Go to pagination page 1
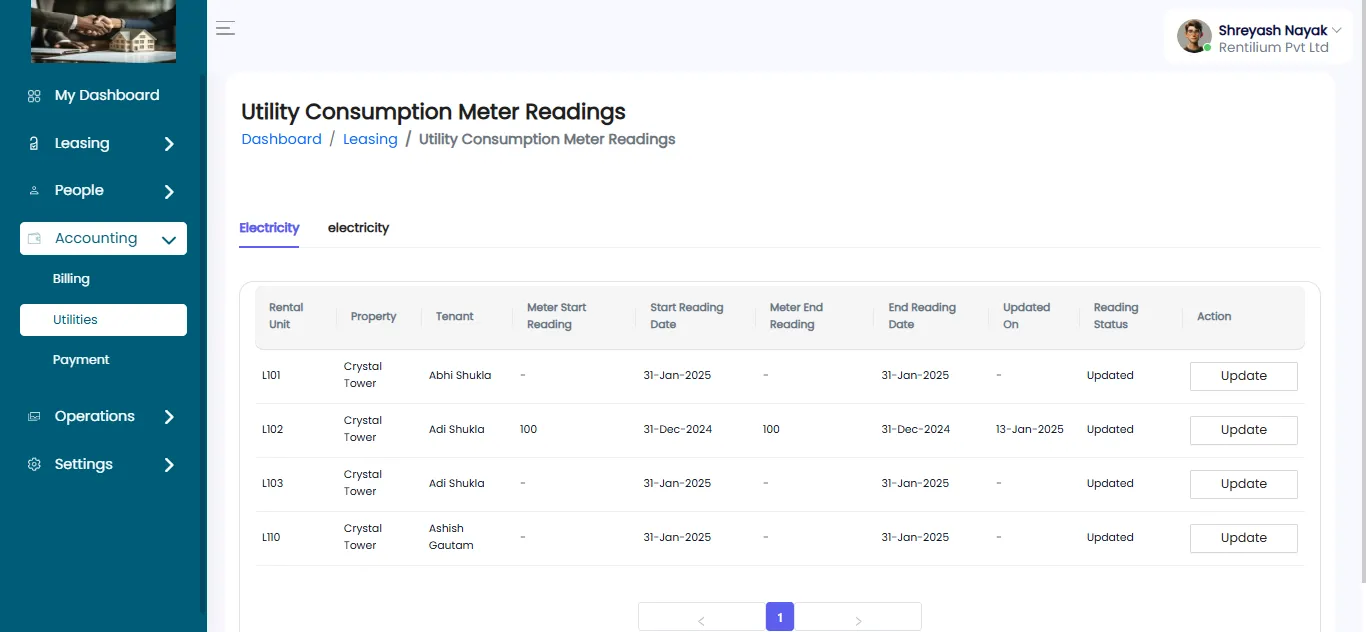The height and width of the screenshot is (632, 1366). (780, 617)
